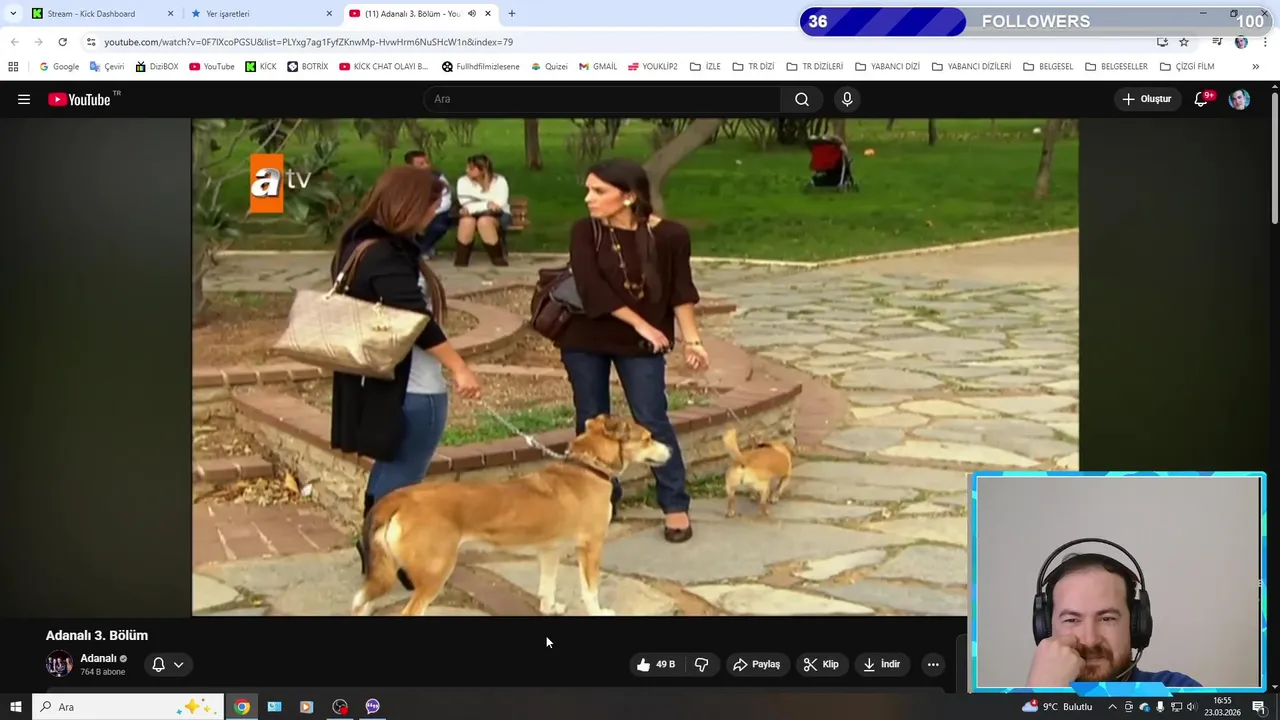Open the YouTube bookmark in the bar
Screen dimensions: 1280x720
(212, 67)
